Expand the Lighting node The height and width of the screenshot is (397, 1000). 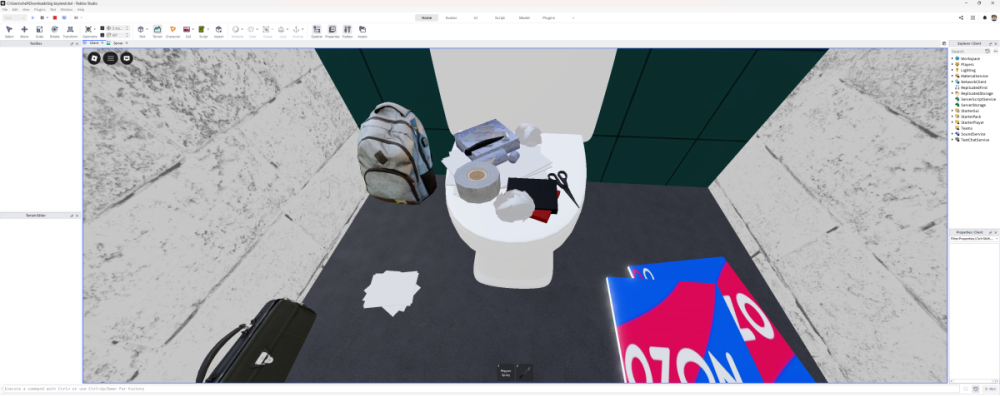point(952,70)
